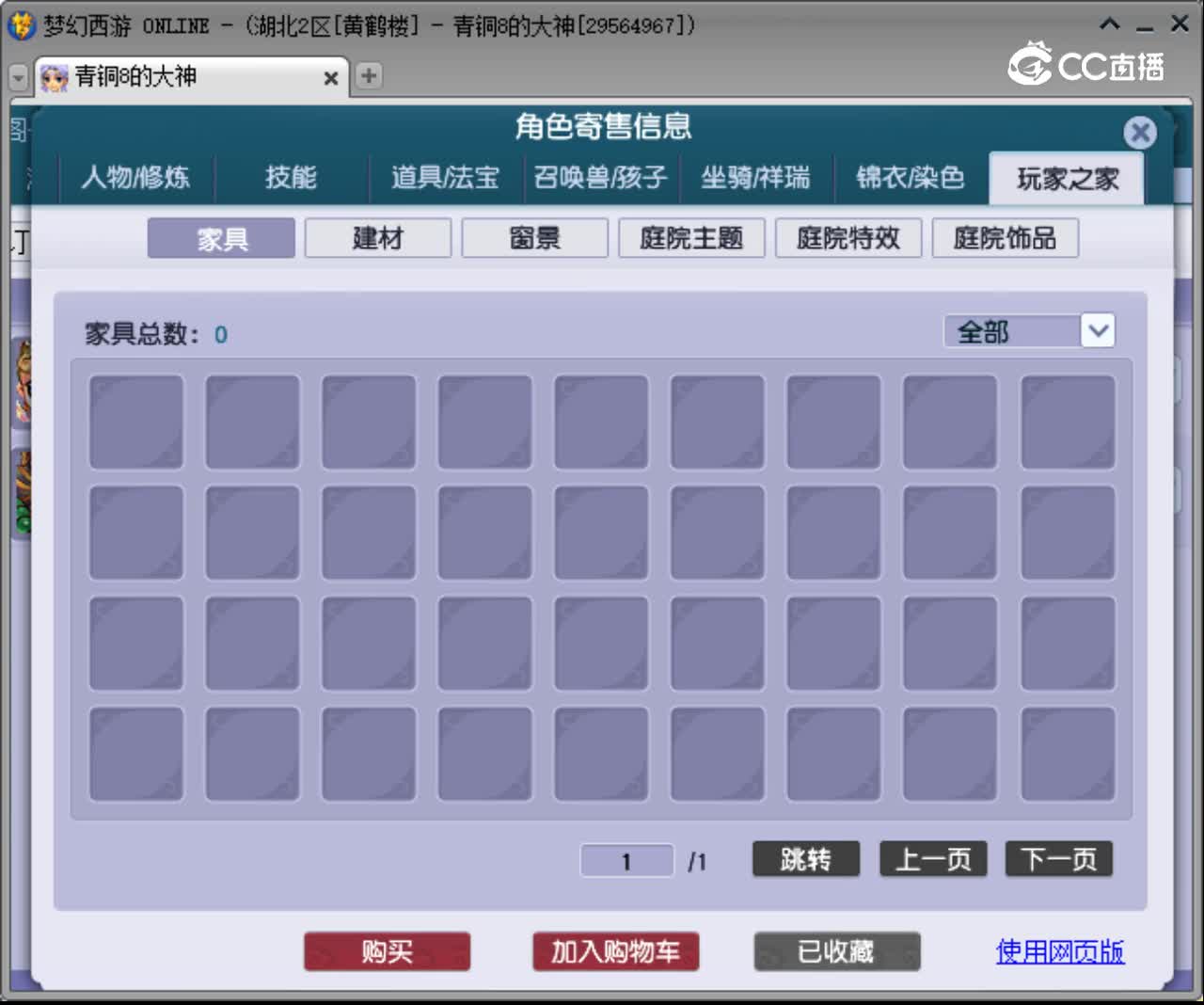Click the 已收藏 favorites button

836,951
